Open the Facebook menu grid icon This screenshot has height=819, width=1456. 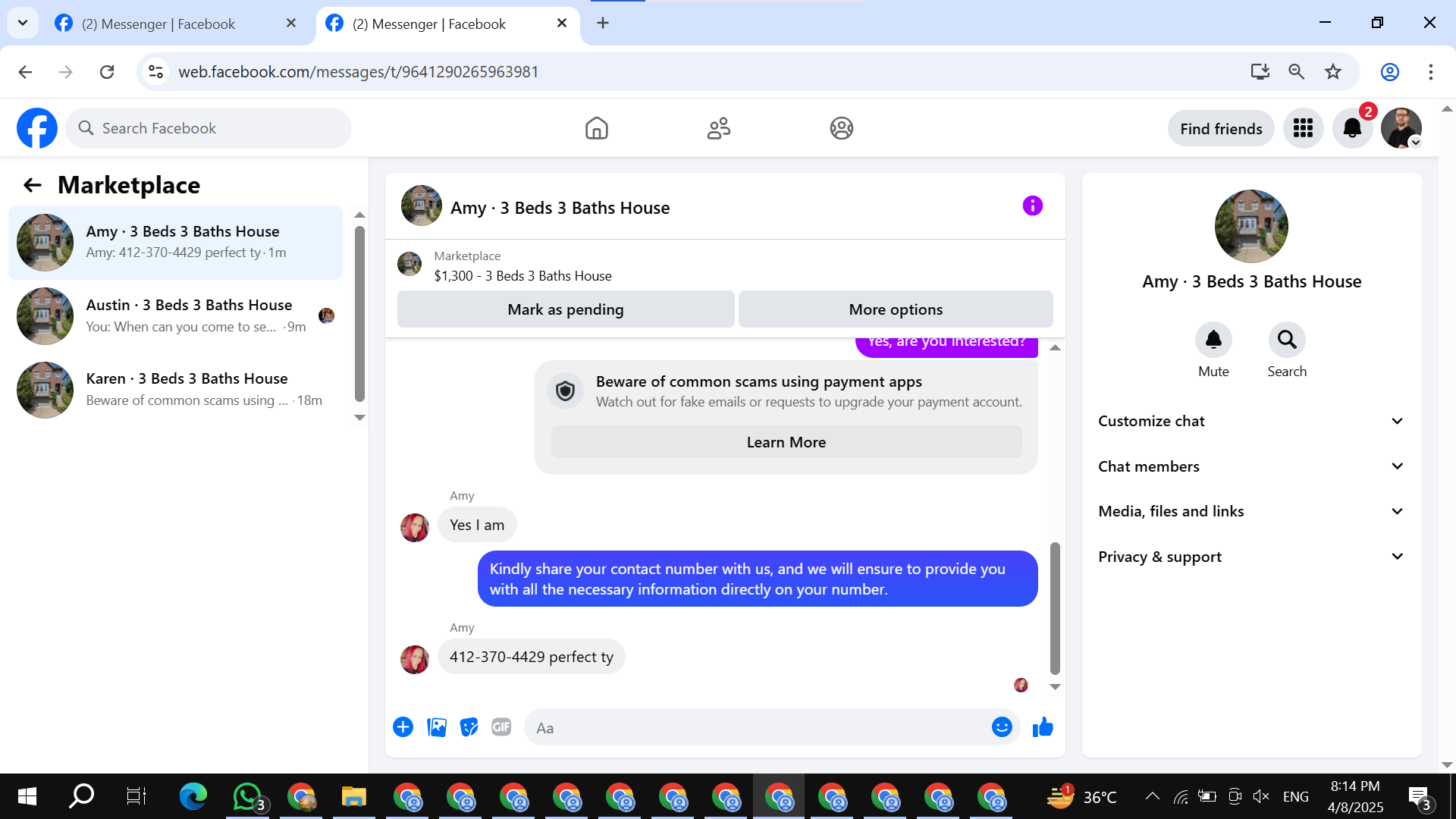click(x=1303, y=128)
